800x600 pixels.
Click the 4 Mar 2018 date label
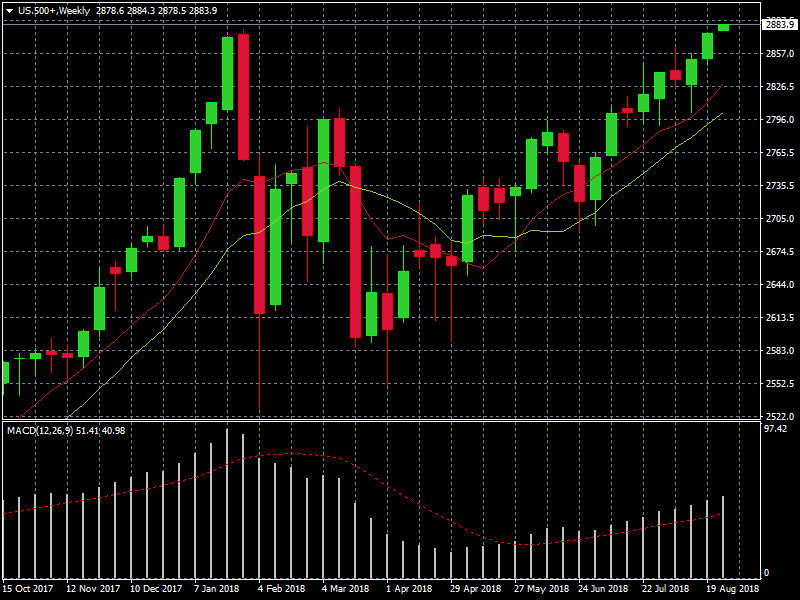[345, 590]
